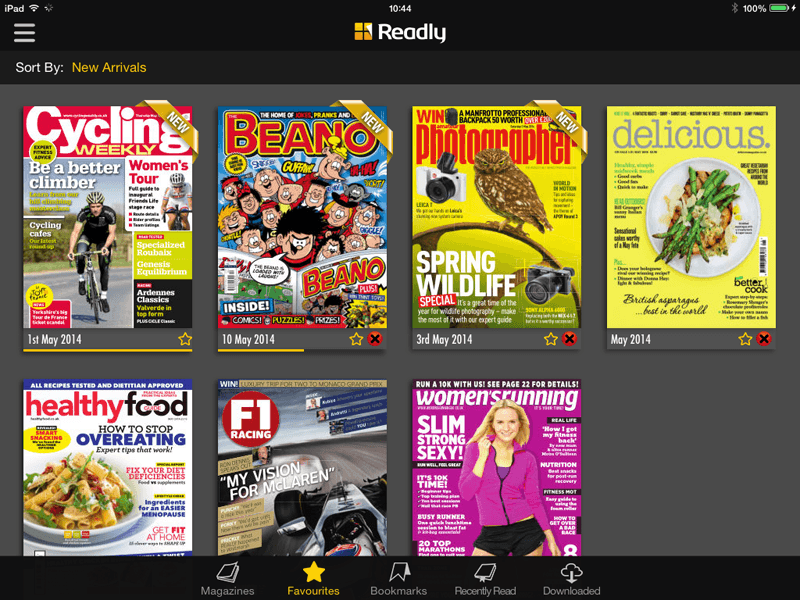Open the Women's Running cover
The height and width of the screenshot is (600, 800).
(496, 467)
